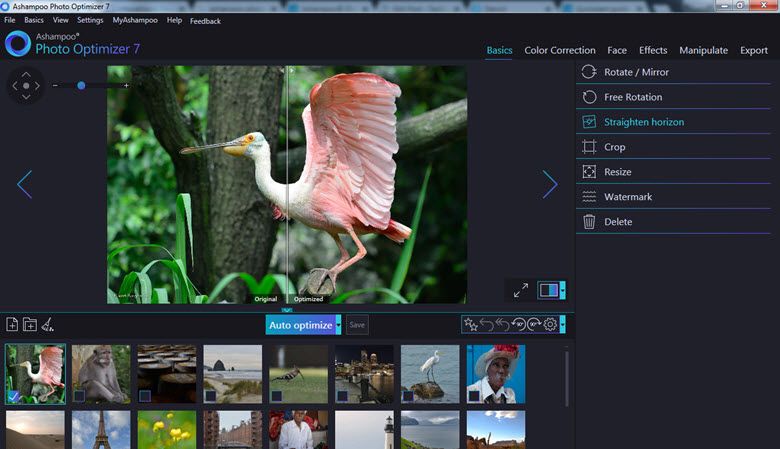Open the Settings menu
The image size is (780, 449).
pos(90,20)
